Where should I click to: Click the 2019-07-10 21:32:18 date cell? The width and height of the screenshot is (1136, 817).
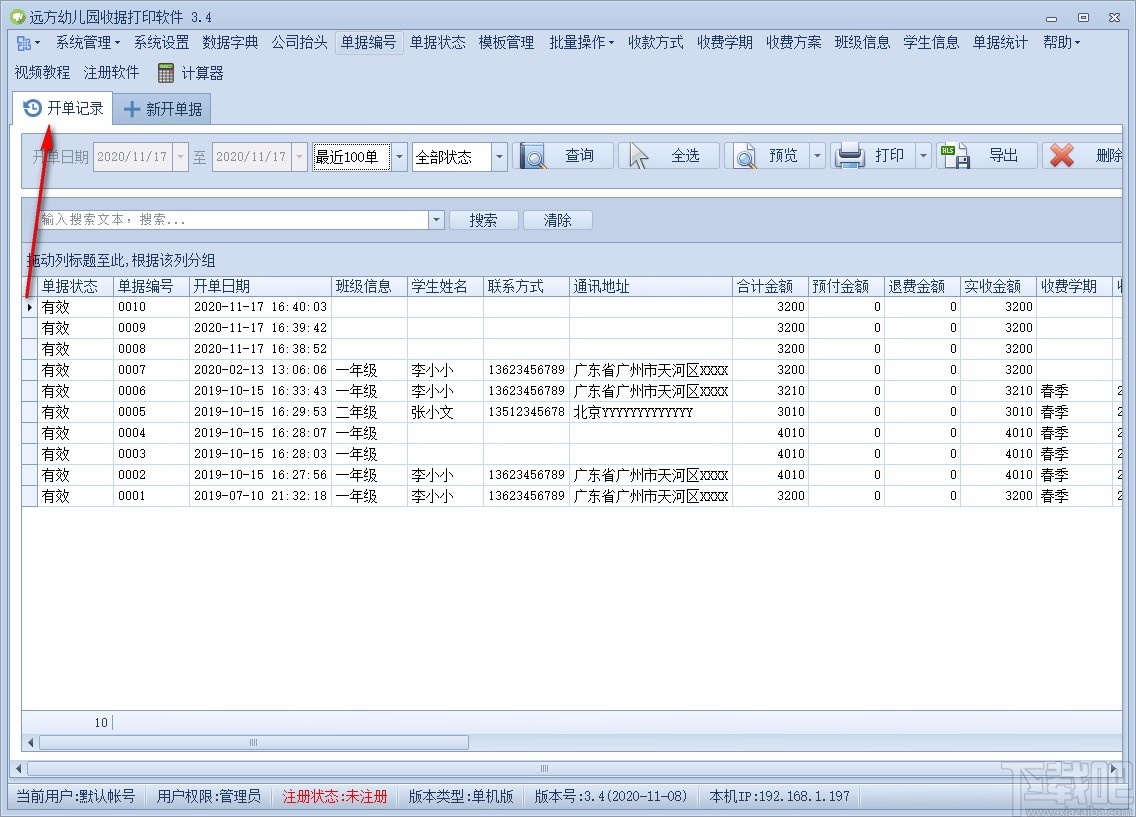point(260,496)
